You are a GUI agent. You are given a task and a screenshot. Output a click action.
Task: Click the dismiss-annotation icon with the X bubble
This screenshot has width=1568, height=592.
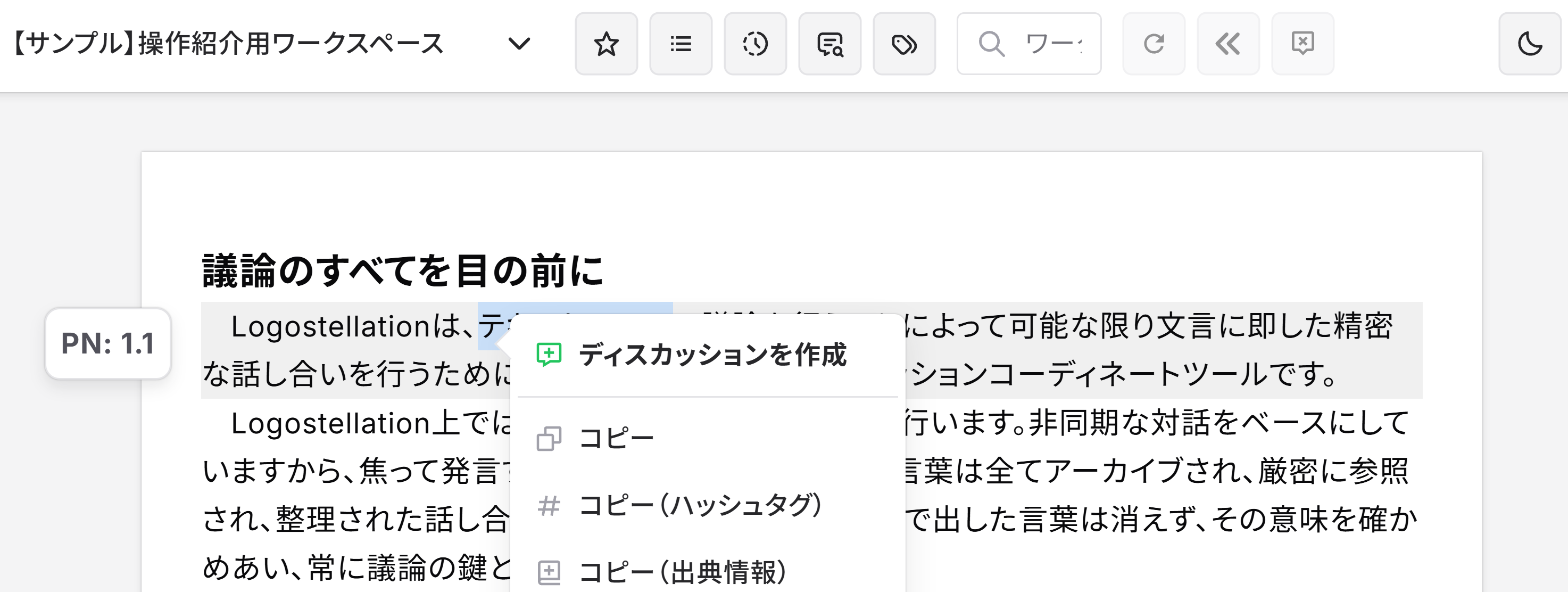pos(1302,44)
